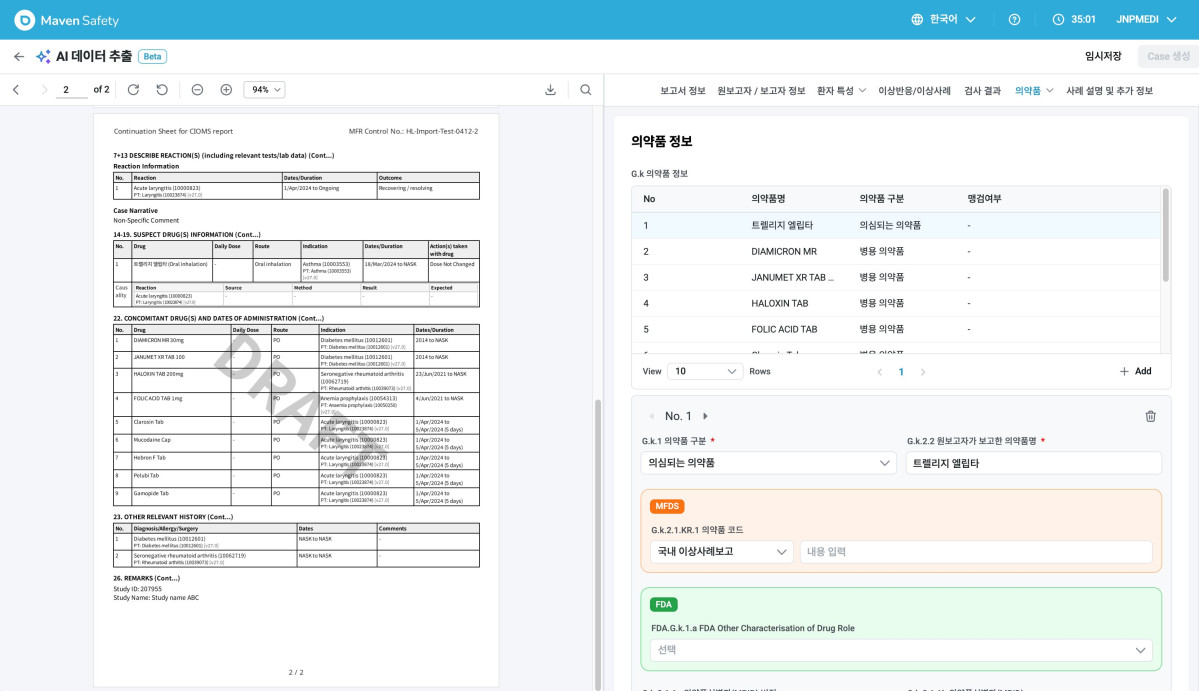The image size is (1199, 691).
Task: Click the drug table vertical scrollbar
Action: [1165, 235]
